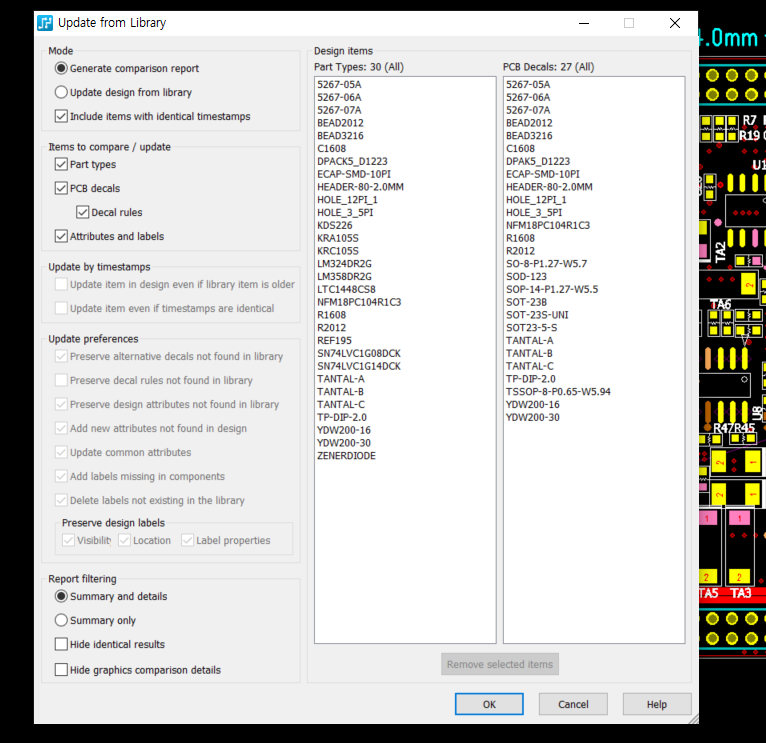Choose Update design from library option
Screen dimensions: 766x743
[x=62, y=92]
